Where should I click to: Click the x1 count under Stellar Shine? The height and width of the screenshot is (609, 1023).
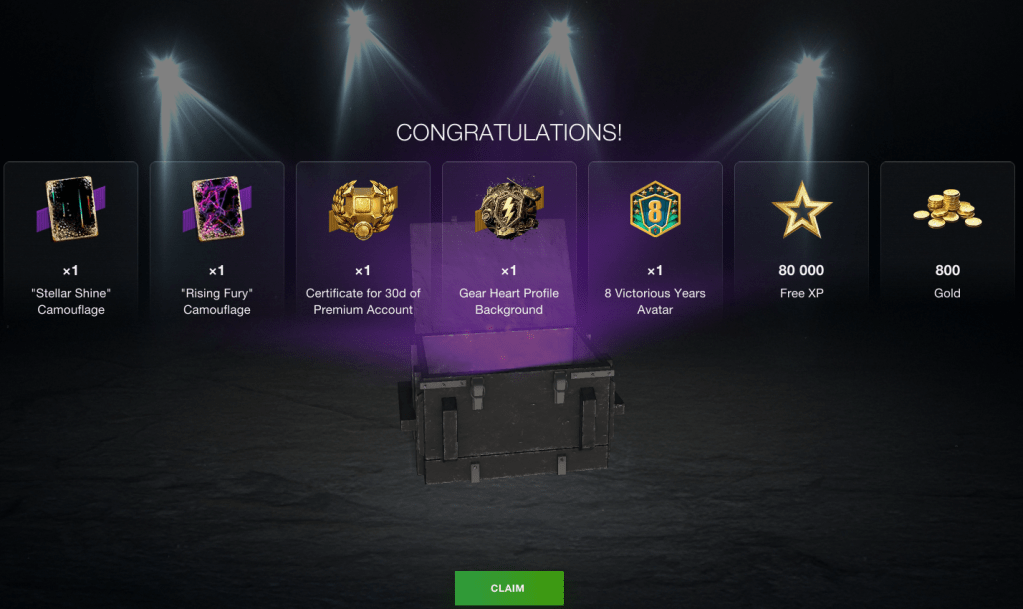[x=70, y=270]
